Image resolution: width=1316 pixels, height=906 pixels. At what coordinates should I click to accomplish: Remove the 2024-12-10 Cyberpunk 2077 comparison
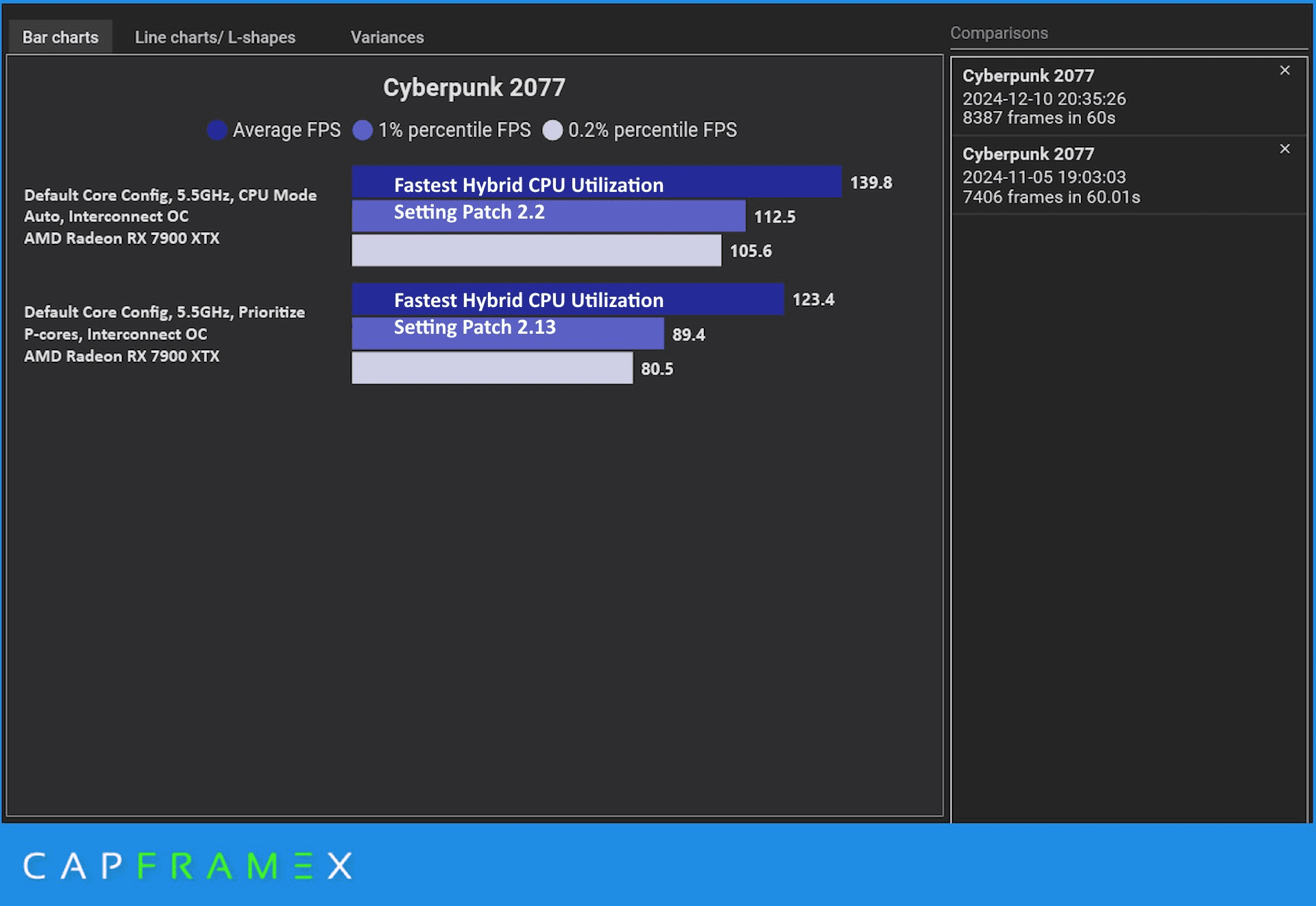[x=1284, y=71]
